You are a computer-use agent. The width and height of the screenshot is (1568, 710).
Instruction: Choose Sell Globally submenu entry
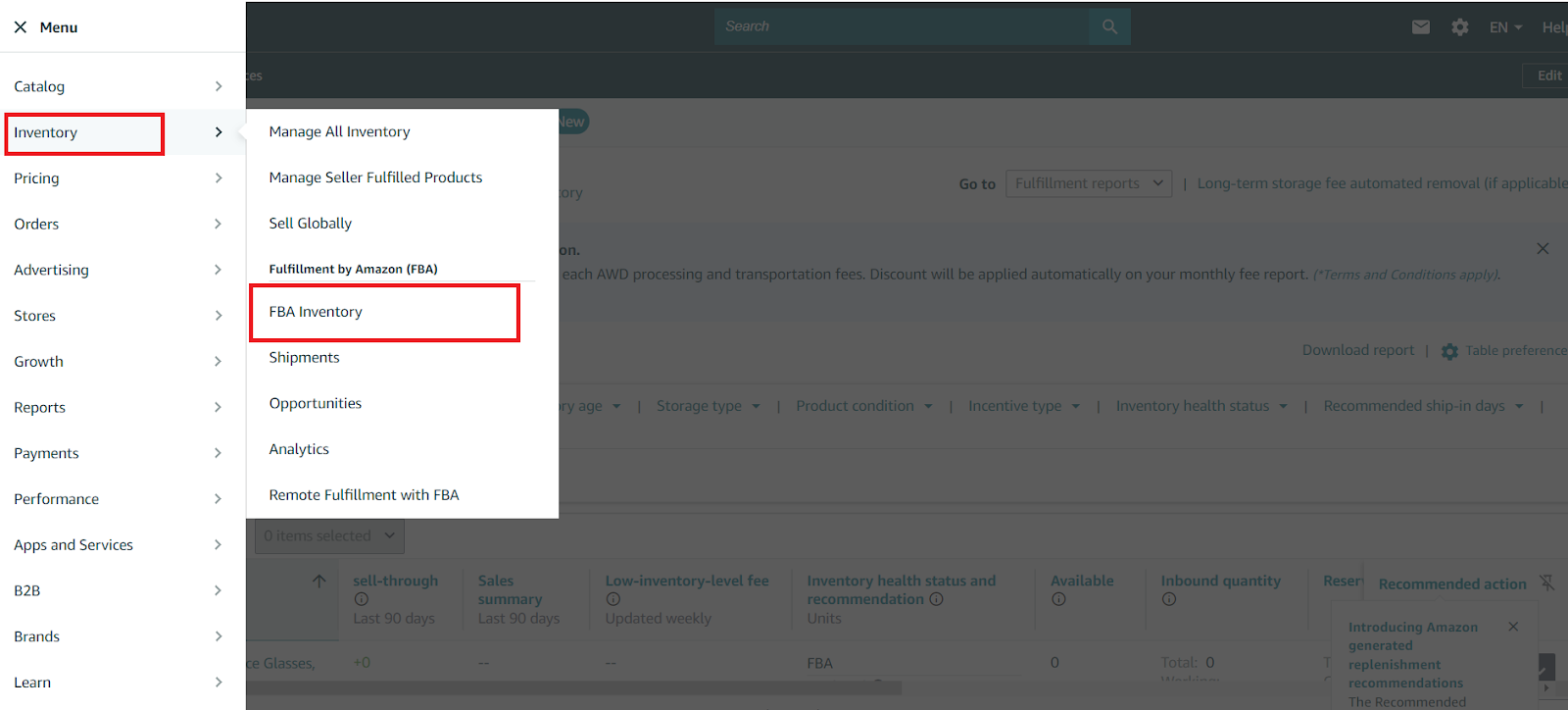click(x=310, y=224)
